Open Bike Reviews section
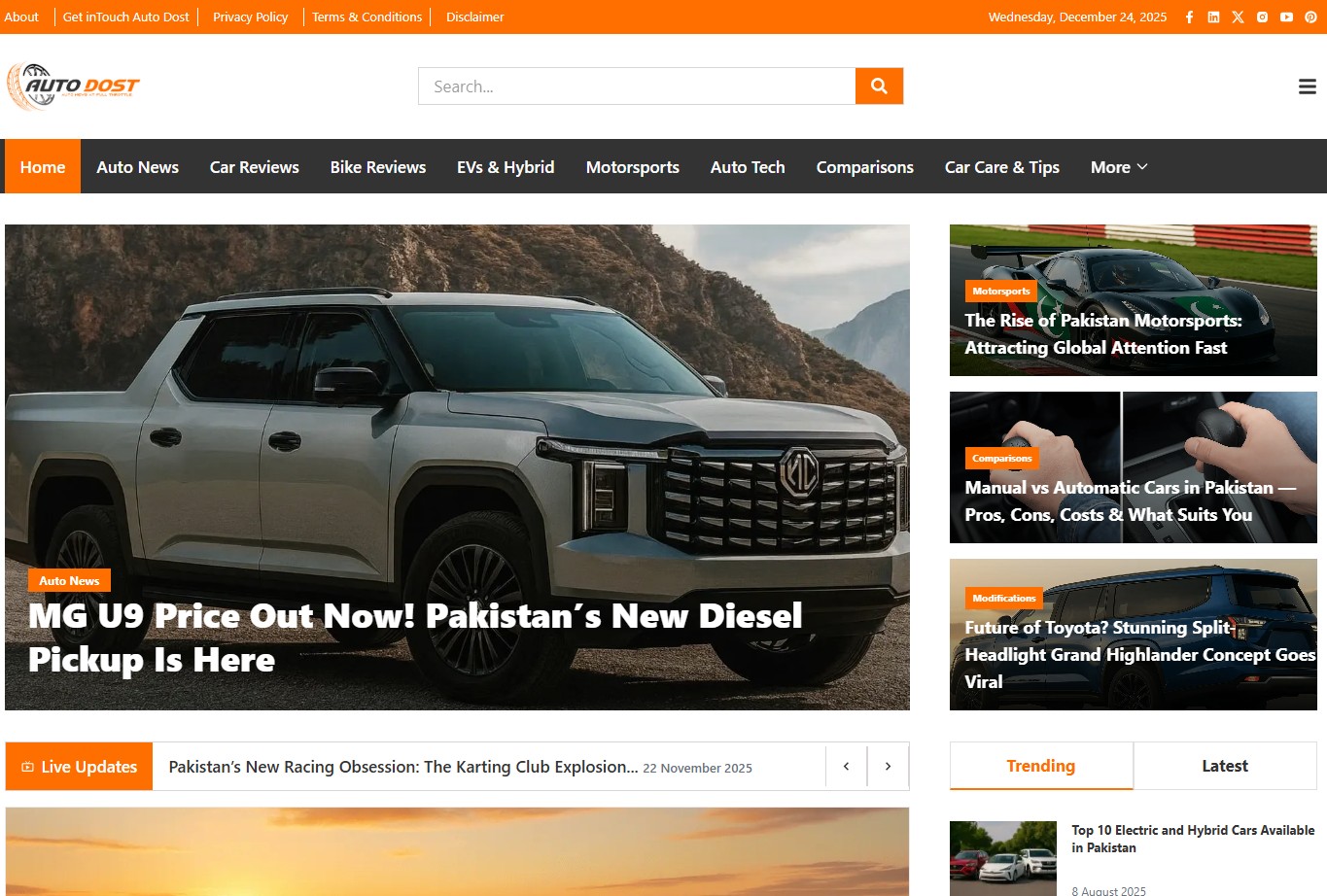Image resolution: width=1327 pixels, height=896 pixels. (378, 167)
